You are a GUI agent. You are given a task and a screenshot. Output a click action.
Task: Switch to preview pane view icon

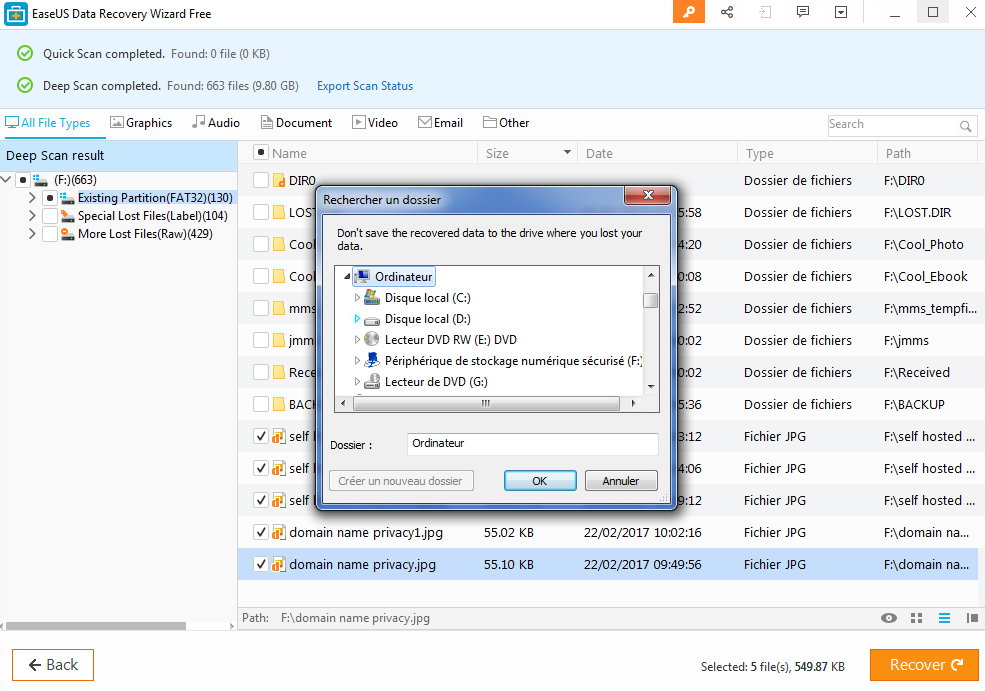(x=972, y=618)
